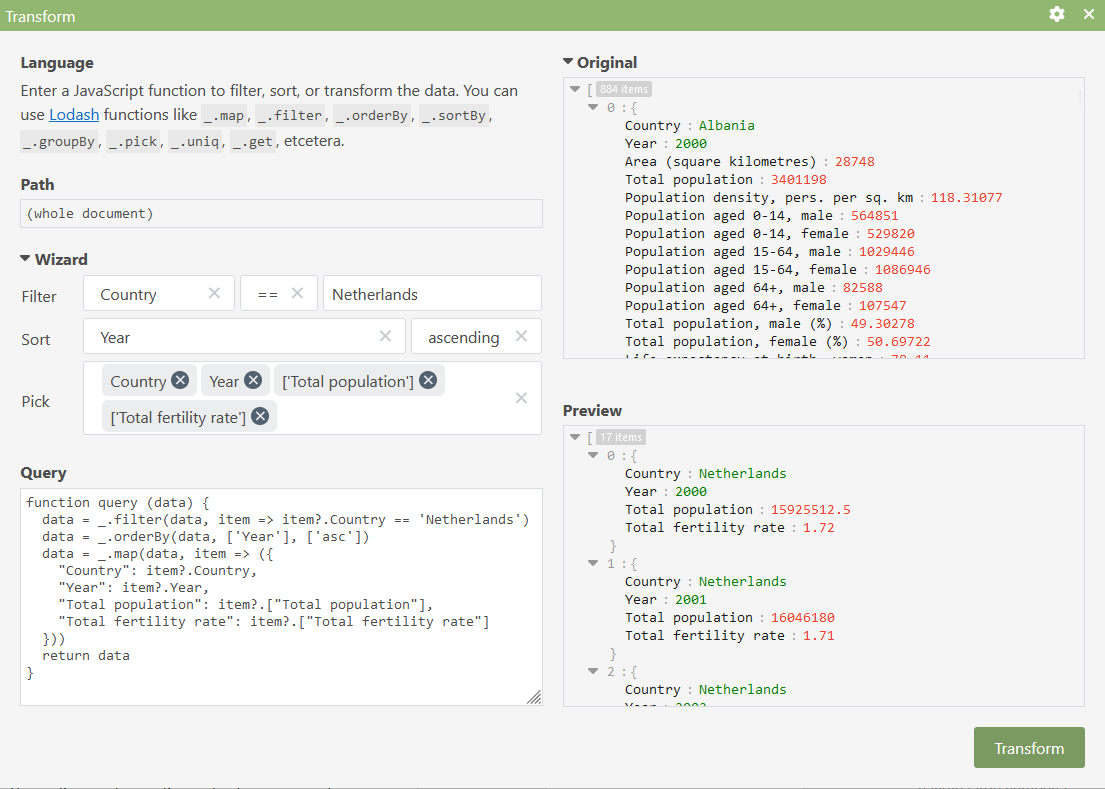Select Year 2000 in Original item 0
The height and width of the screenshot is (789, 1105).
coord(691,143)
